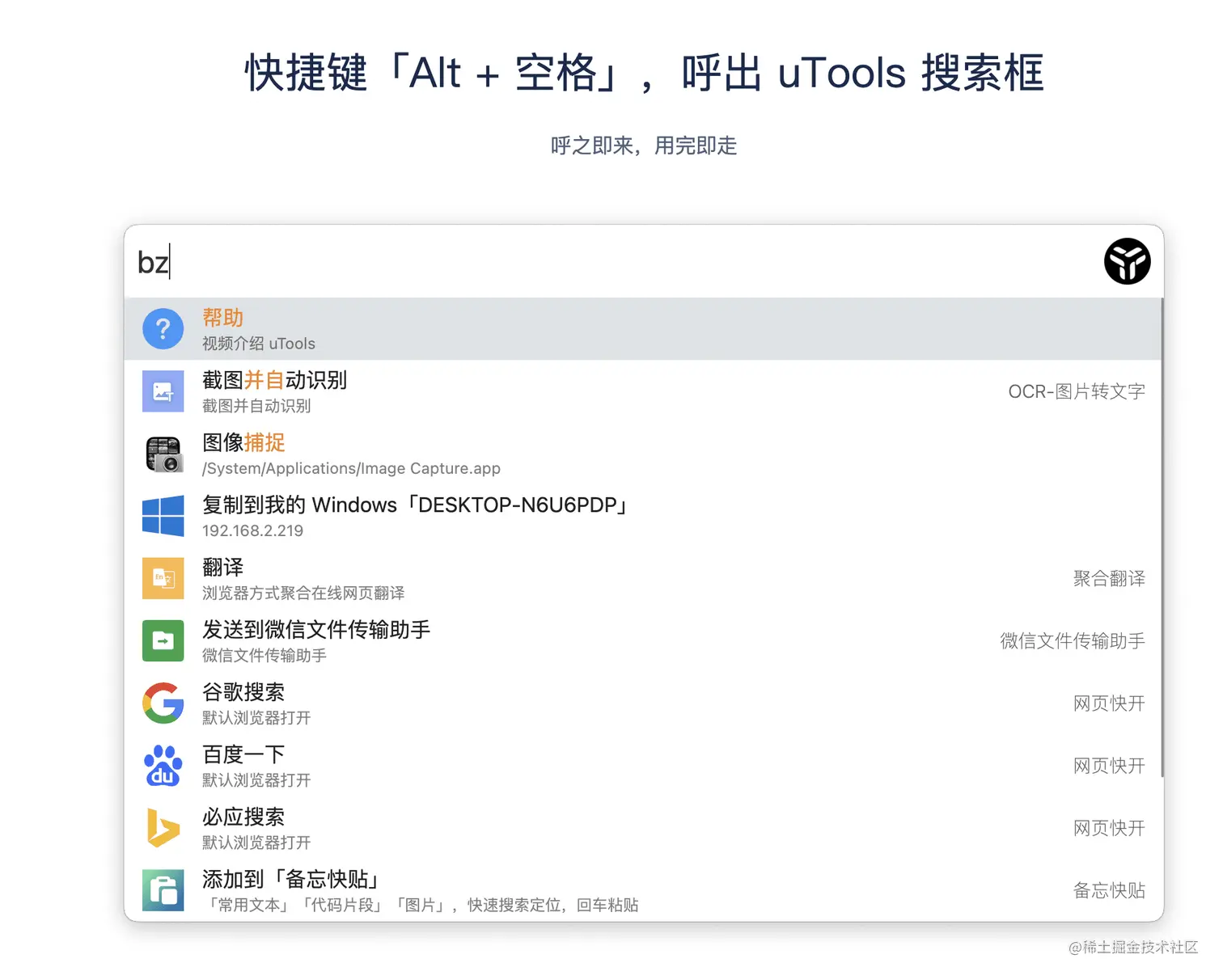Click the 聚合翻译 plugin label
Screen dimensions: 1223x980
(x=1109, y=578)
